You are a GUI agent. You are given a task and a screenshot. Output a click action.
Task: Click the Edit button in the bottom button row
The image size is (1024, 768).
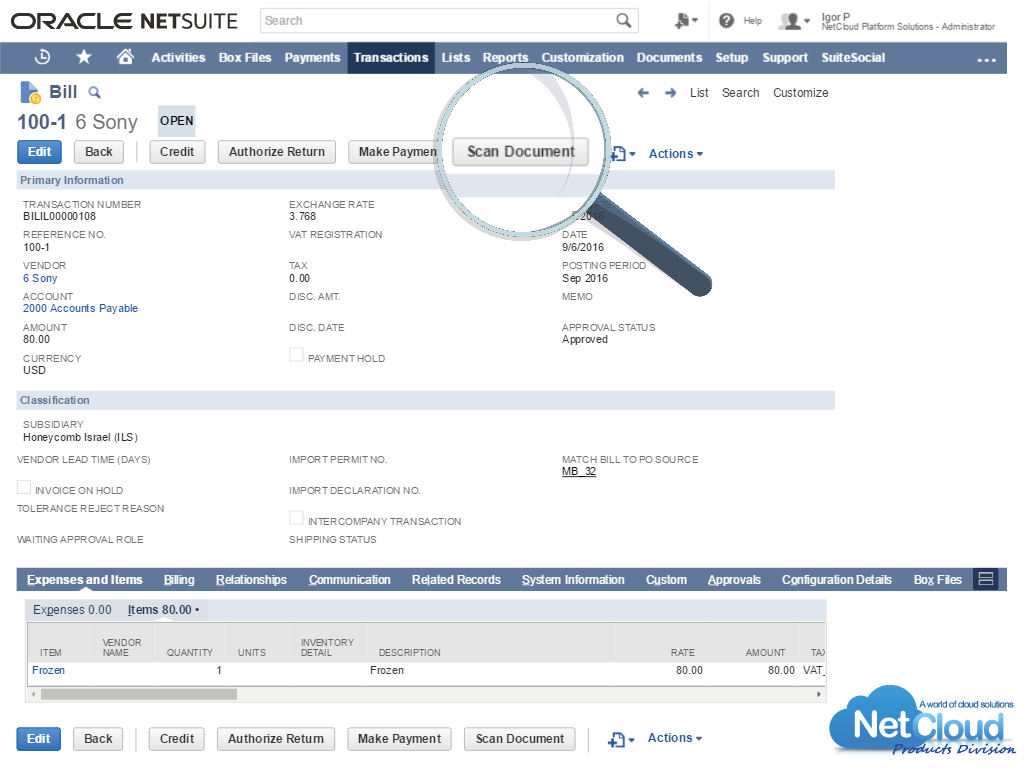pos(39,739)
